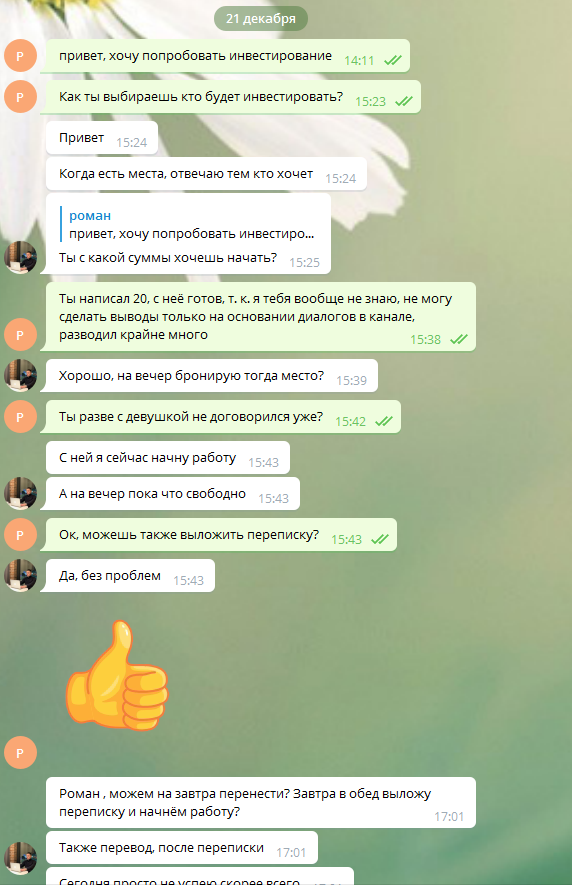Viewport: 572px width, 887px height.
Task: Click orange avatar beside 'Ты разве с девушкой'
Action: click(x=20, y=417)
